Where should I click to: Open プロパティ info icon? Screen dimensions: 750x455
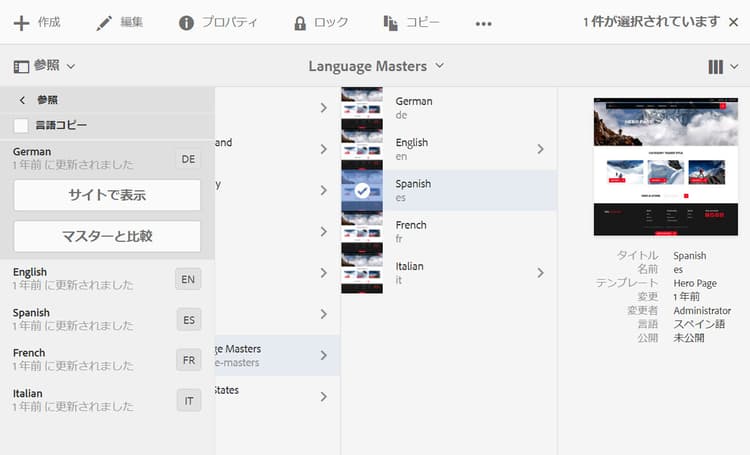[x=186, y=22]
